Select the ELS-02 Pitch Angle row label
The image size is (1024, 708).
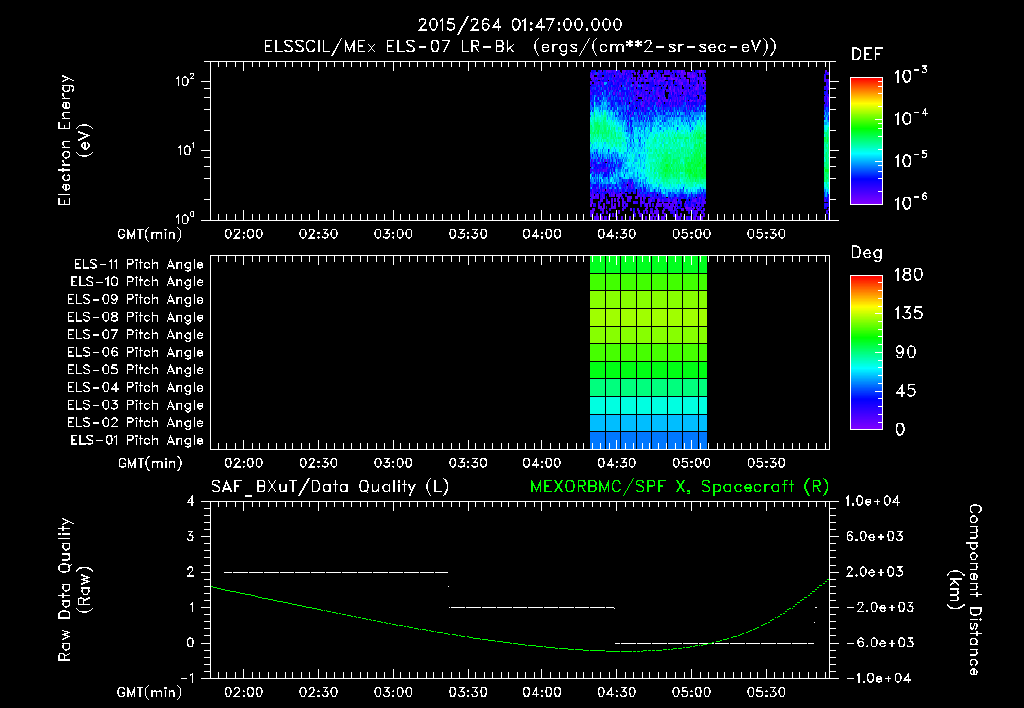(135, 423)
